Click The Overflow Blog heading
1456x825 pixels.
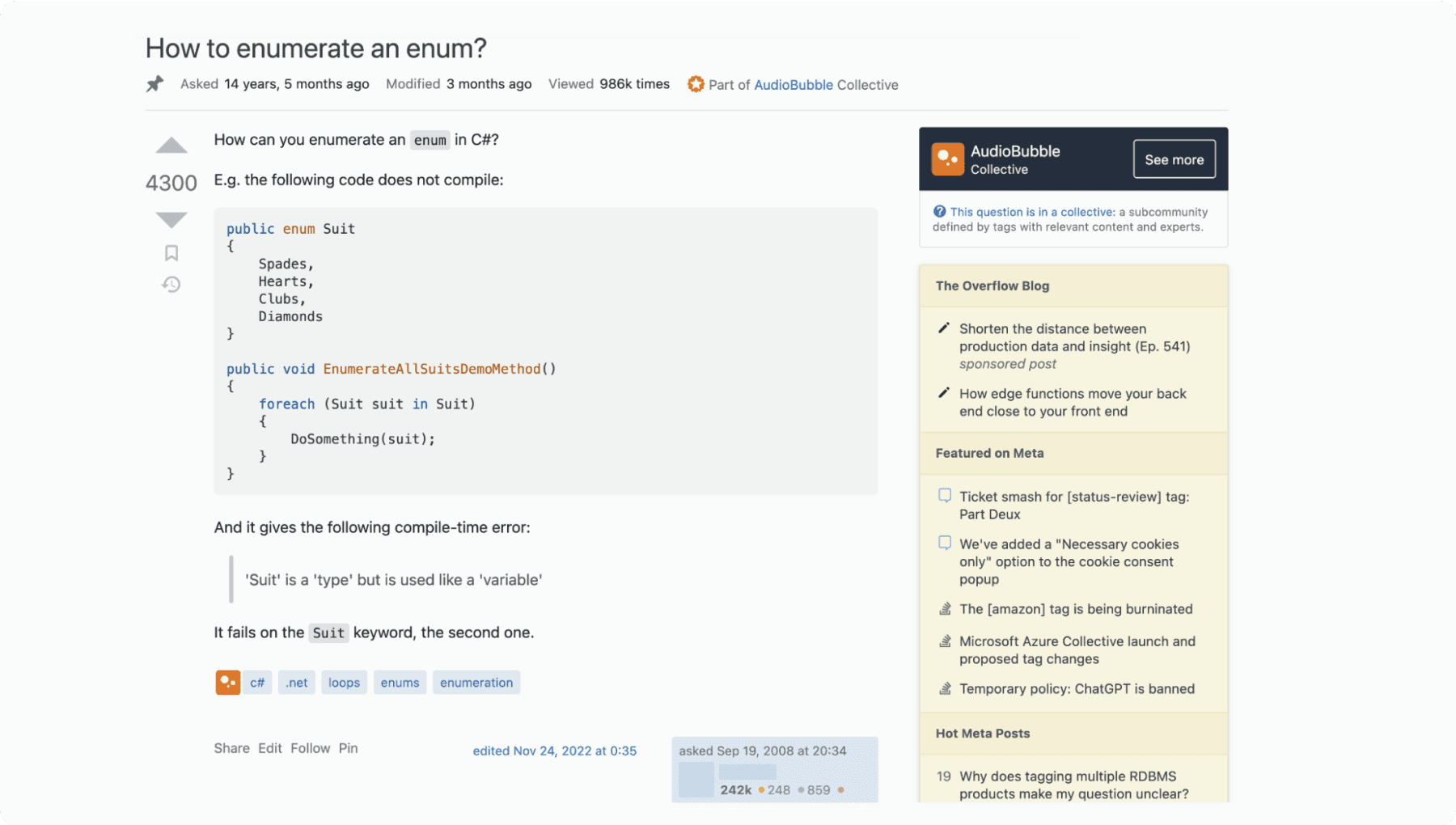click(x=992, y=286)
